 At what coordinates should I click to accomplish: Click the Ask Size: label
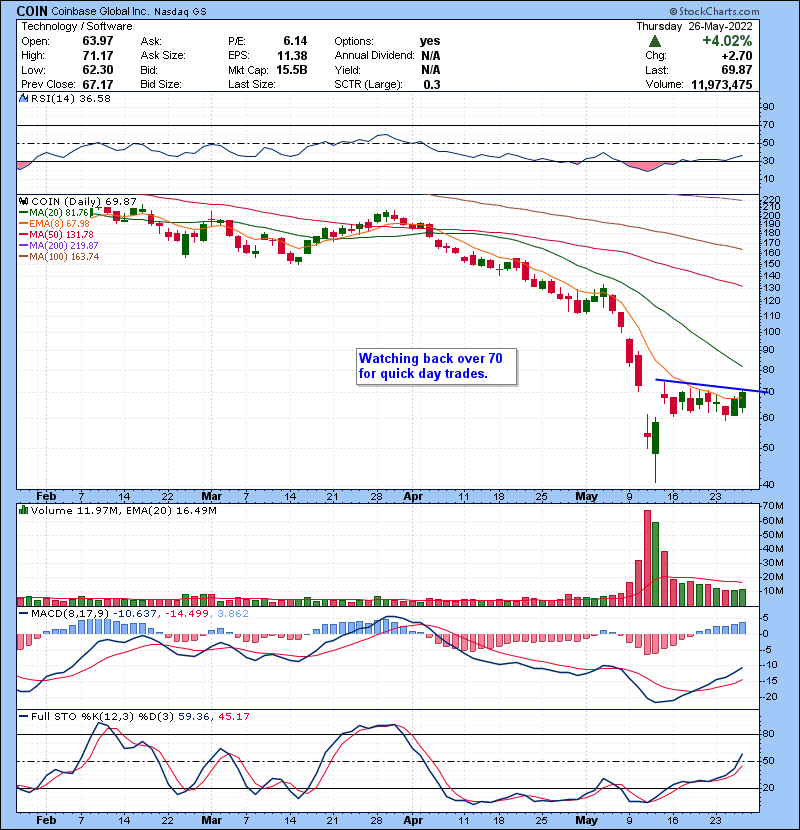[x=163, y=55]
